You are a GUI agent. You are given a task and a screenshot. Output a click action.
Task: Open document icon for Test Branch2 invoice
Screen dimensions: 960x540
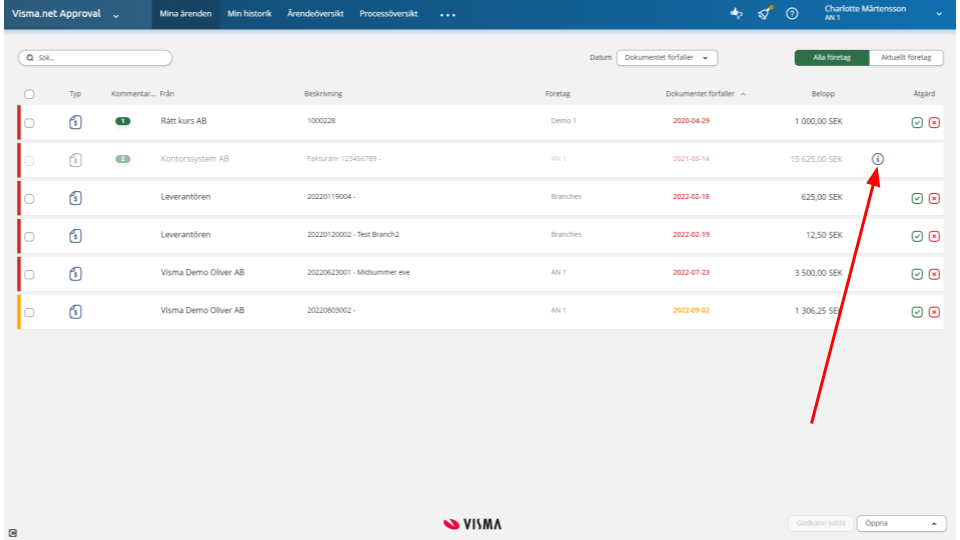pyautogui.click(x=75, y=236)
